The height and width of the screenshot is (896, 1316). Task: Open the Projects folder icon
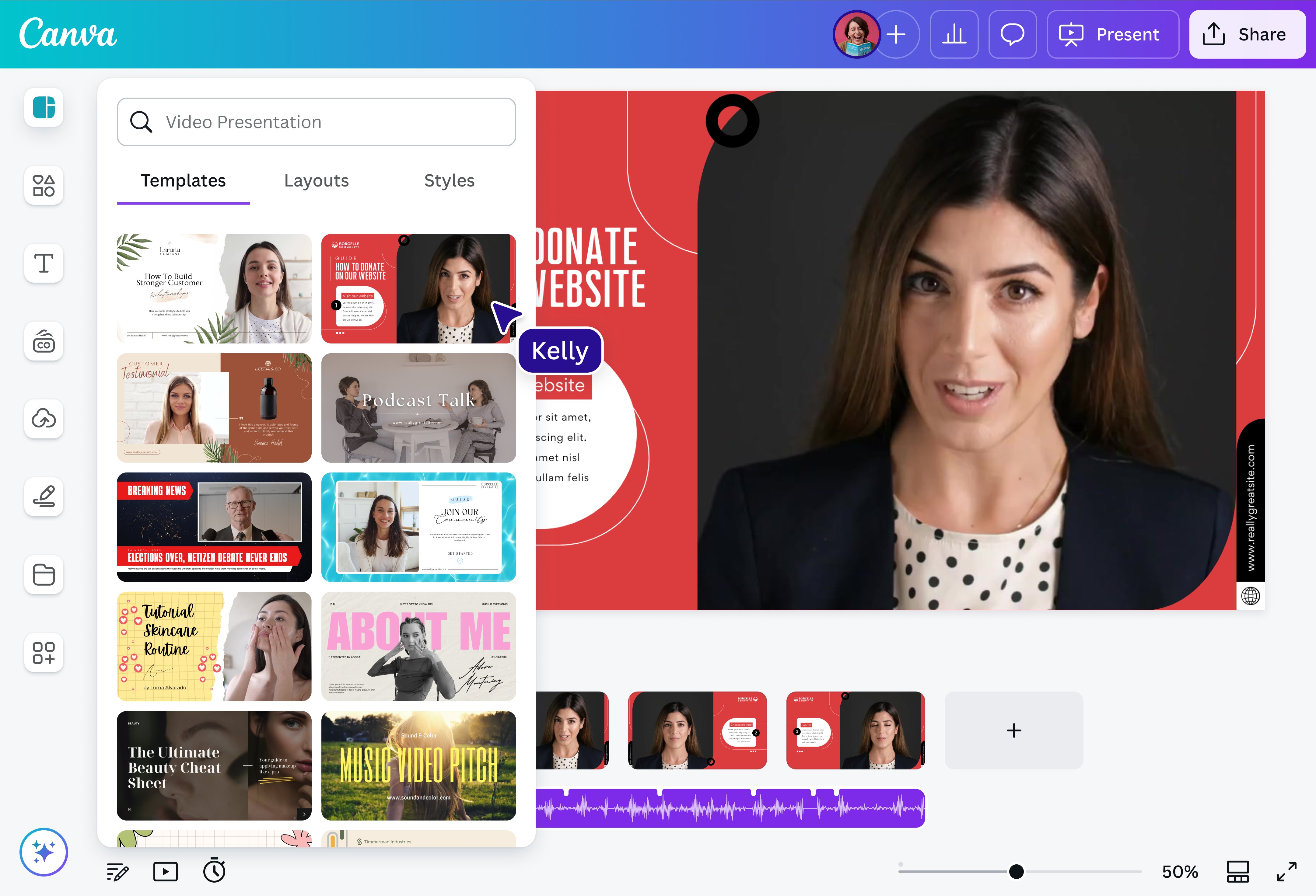(44, 574)
